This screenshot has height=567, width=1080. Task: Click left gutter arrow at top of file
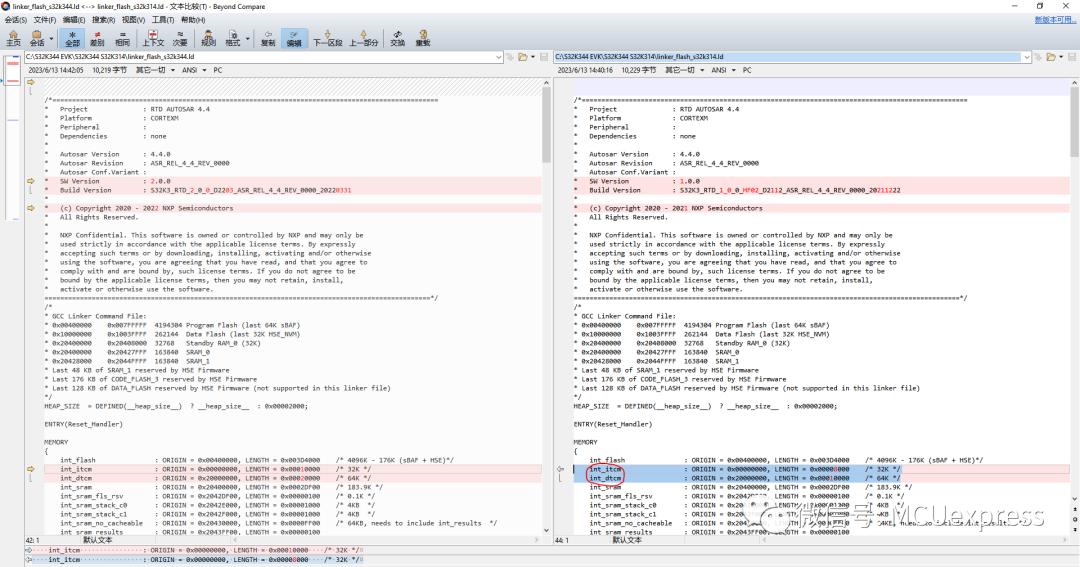[30, 82]
